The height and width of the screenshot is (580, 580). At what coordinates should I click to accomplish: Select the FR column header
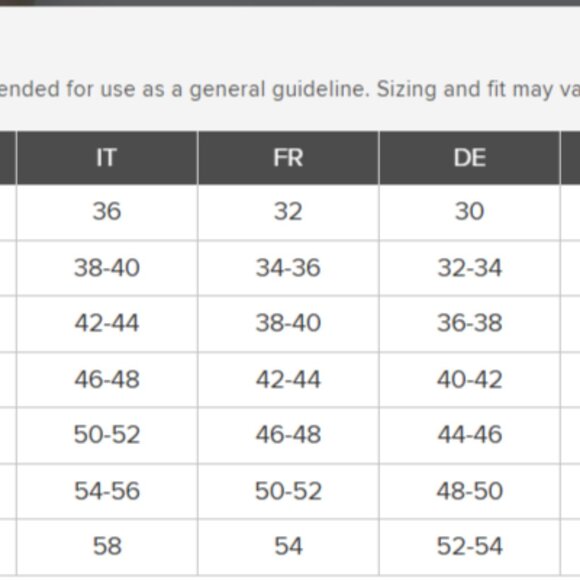[x=288, y=158]
